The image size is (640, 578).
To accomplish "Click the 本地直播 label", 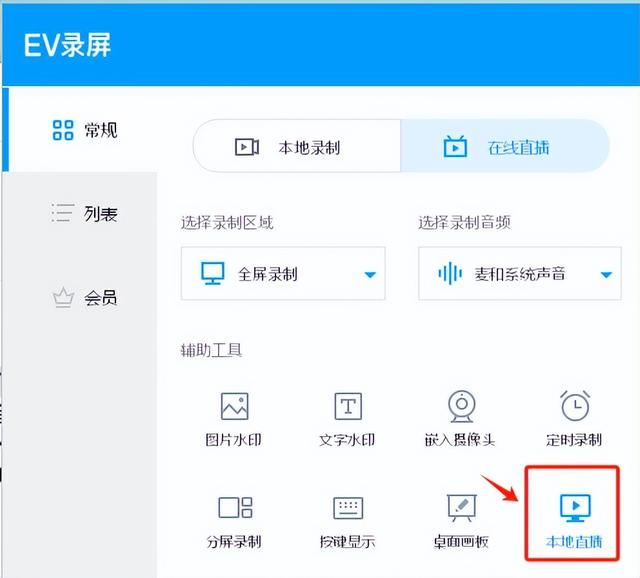I will click(x=574, y=542).
